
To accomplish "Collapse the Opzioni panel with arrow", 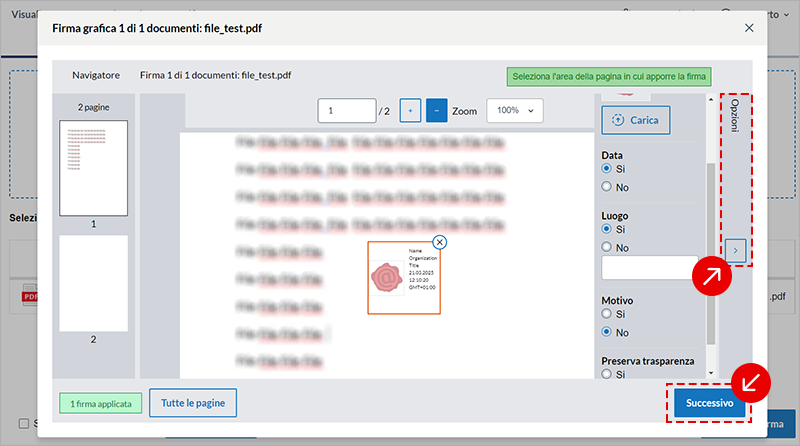I will (735, 250).
